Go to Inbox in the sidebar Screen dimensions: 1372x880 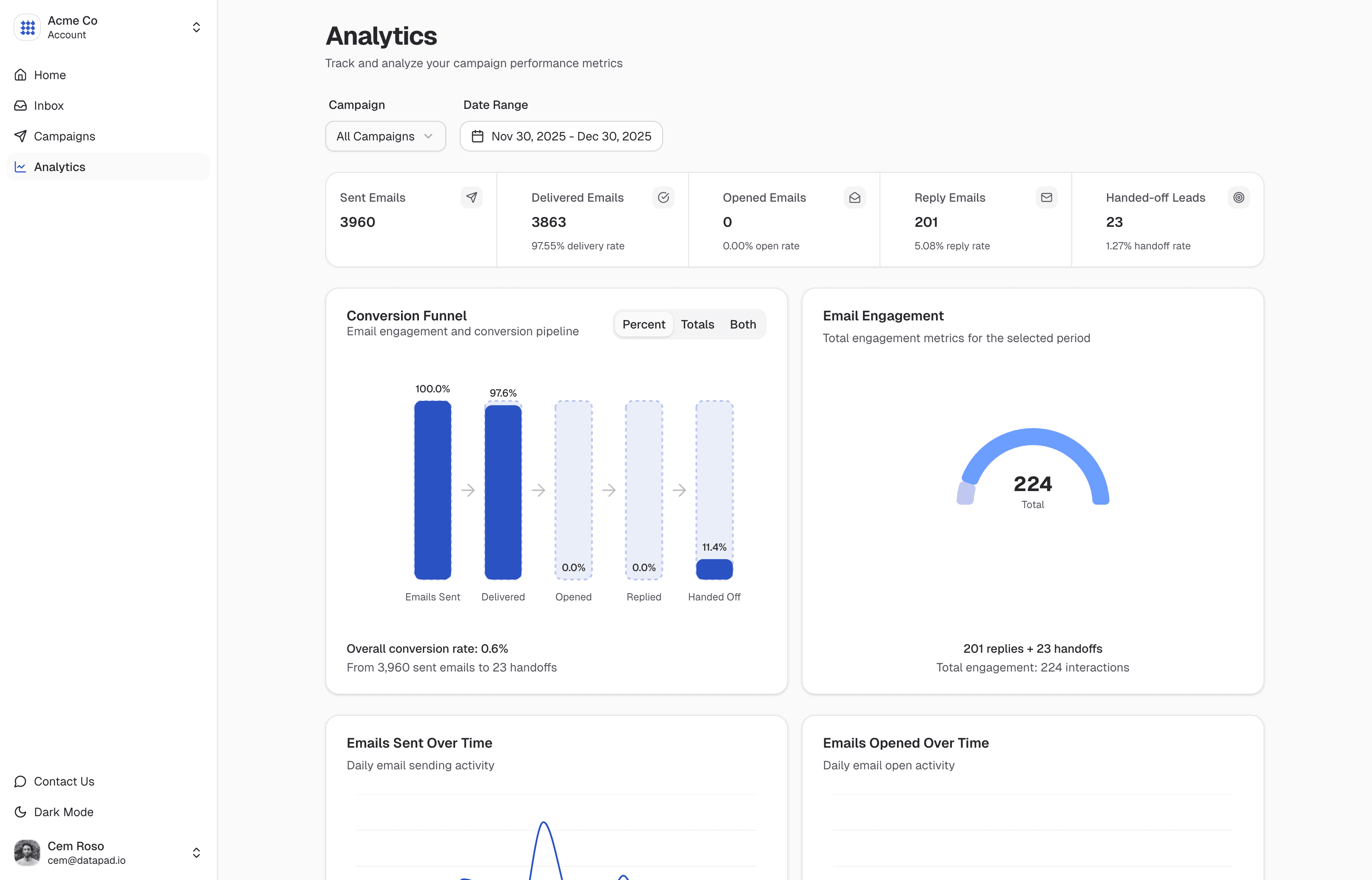48,106
